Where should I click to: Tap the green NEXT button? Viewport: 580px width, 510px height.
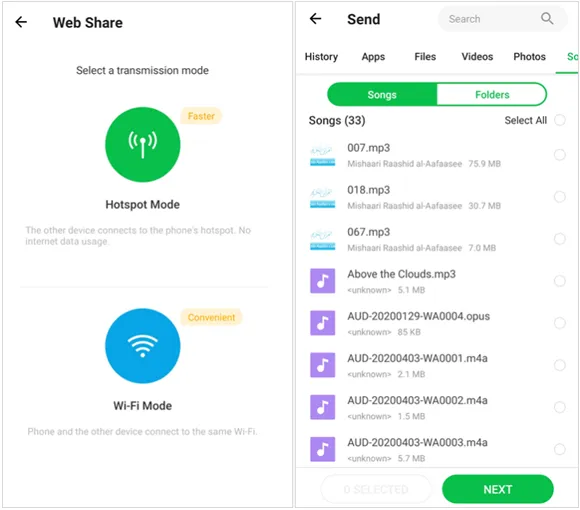click(x=498, y=490)
